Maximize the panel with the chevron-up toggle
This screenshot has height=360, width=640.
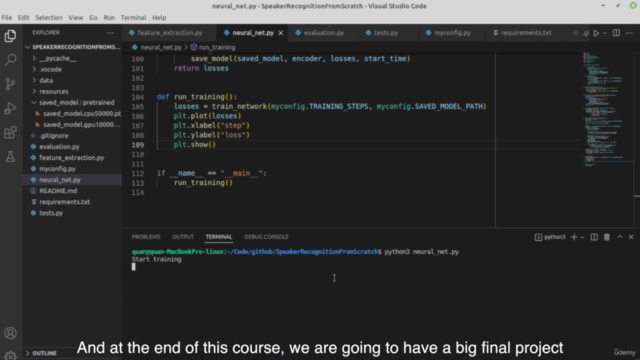pyautogui.click(x=620, y=237)
